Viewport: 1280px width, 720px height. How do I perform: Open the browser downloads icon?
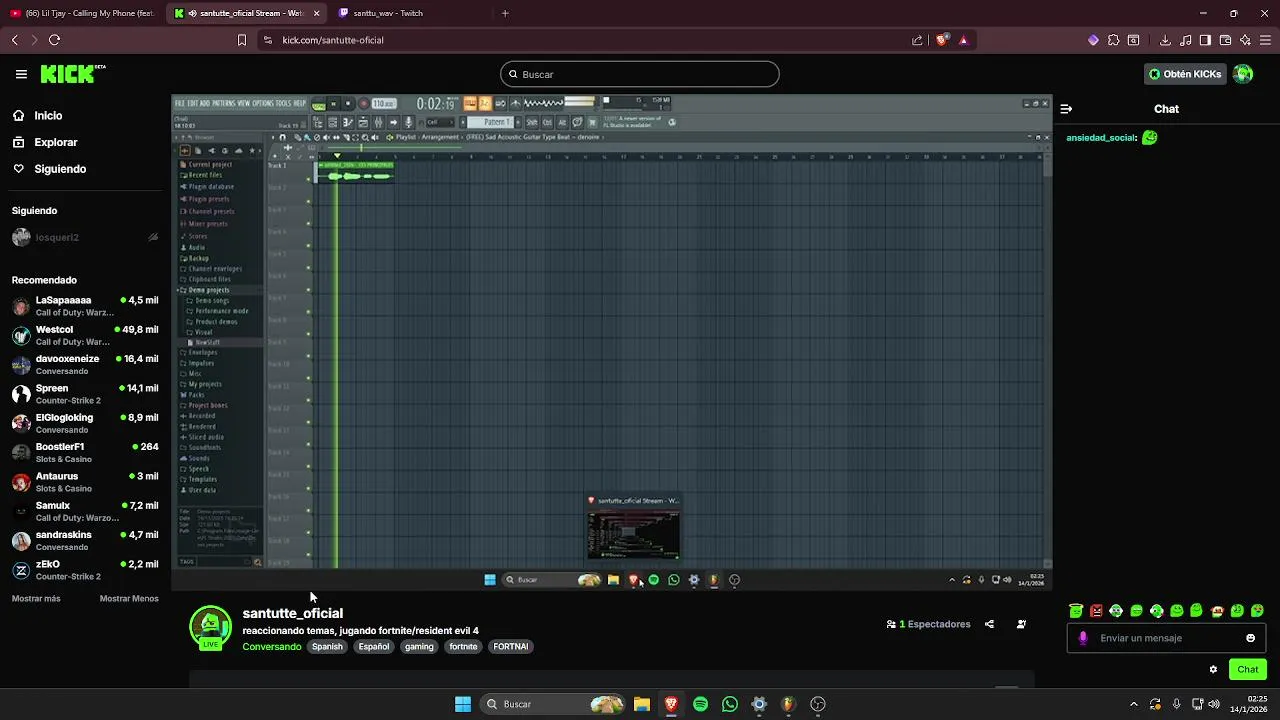click(1165, 40)
